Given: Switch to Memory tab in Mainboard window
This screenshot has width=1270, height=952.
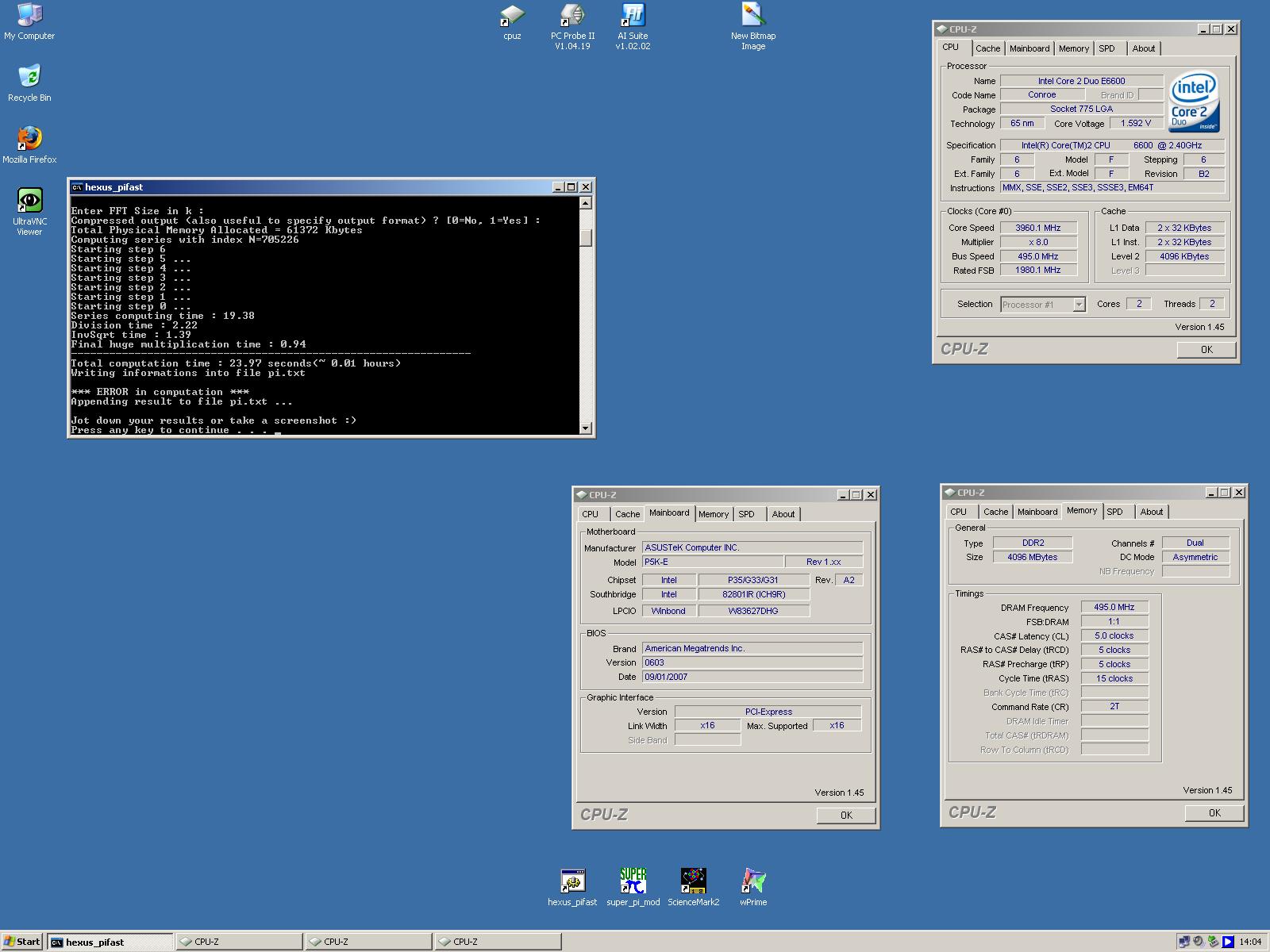Looking at the screenshot, I should [714, 514].
